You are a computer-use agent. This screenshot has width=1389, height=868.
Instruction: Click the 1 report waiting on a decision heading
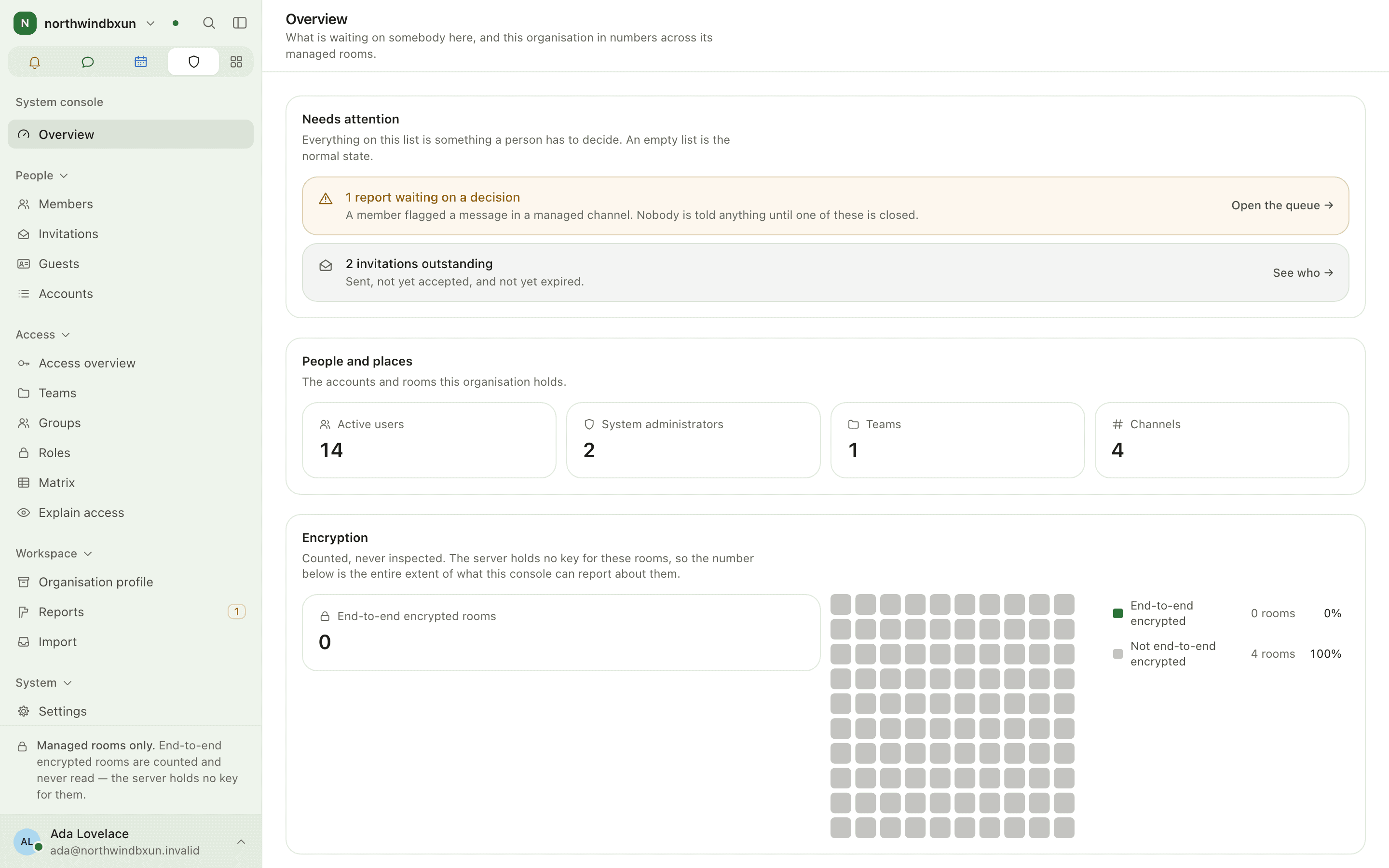tap(433, 198)
